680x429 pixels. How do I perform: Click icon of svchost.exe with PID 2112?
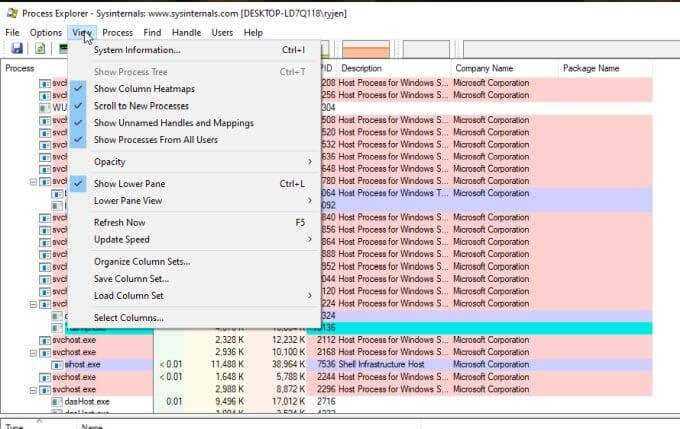point(44,340)
